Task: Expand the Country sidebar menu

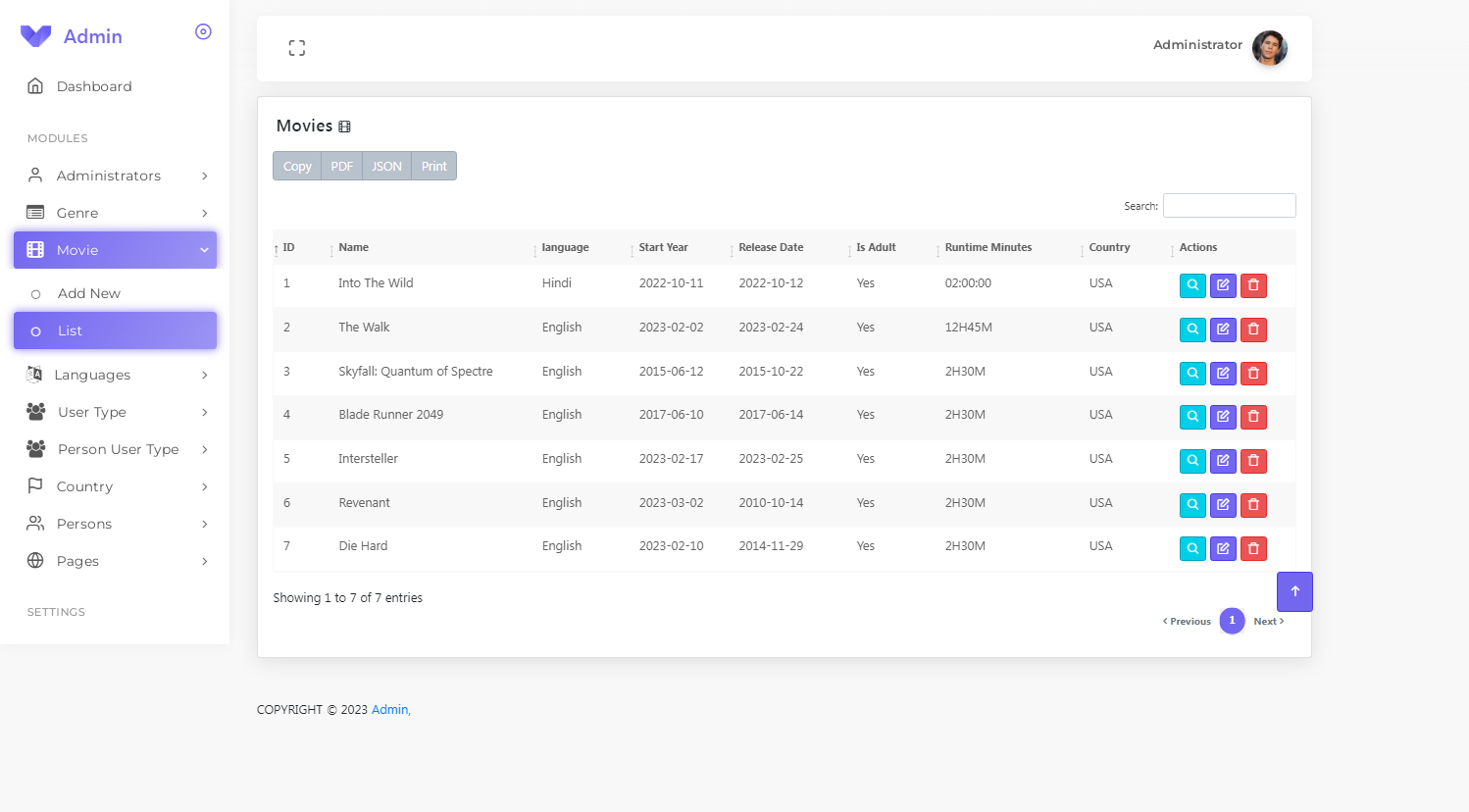Action: [x=86, y=486]
